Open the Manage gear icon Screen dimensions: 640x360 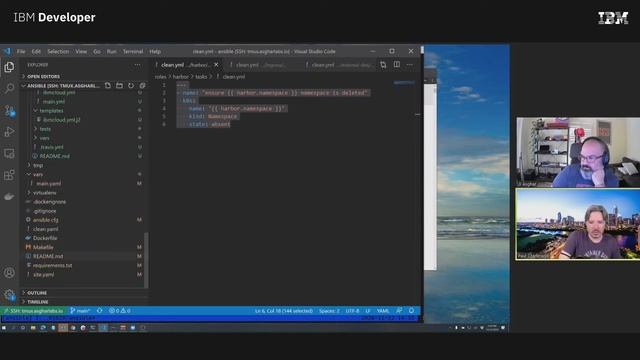[x=9, y=294]
